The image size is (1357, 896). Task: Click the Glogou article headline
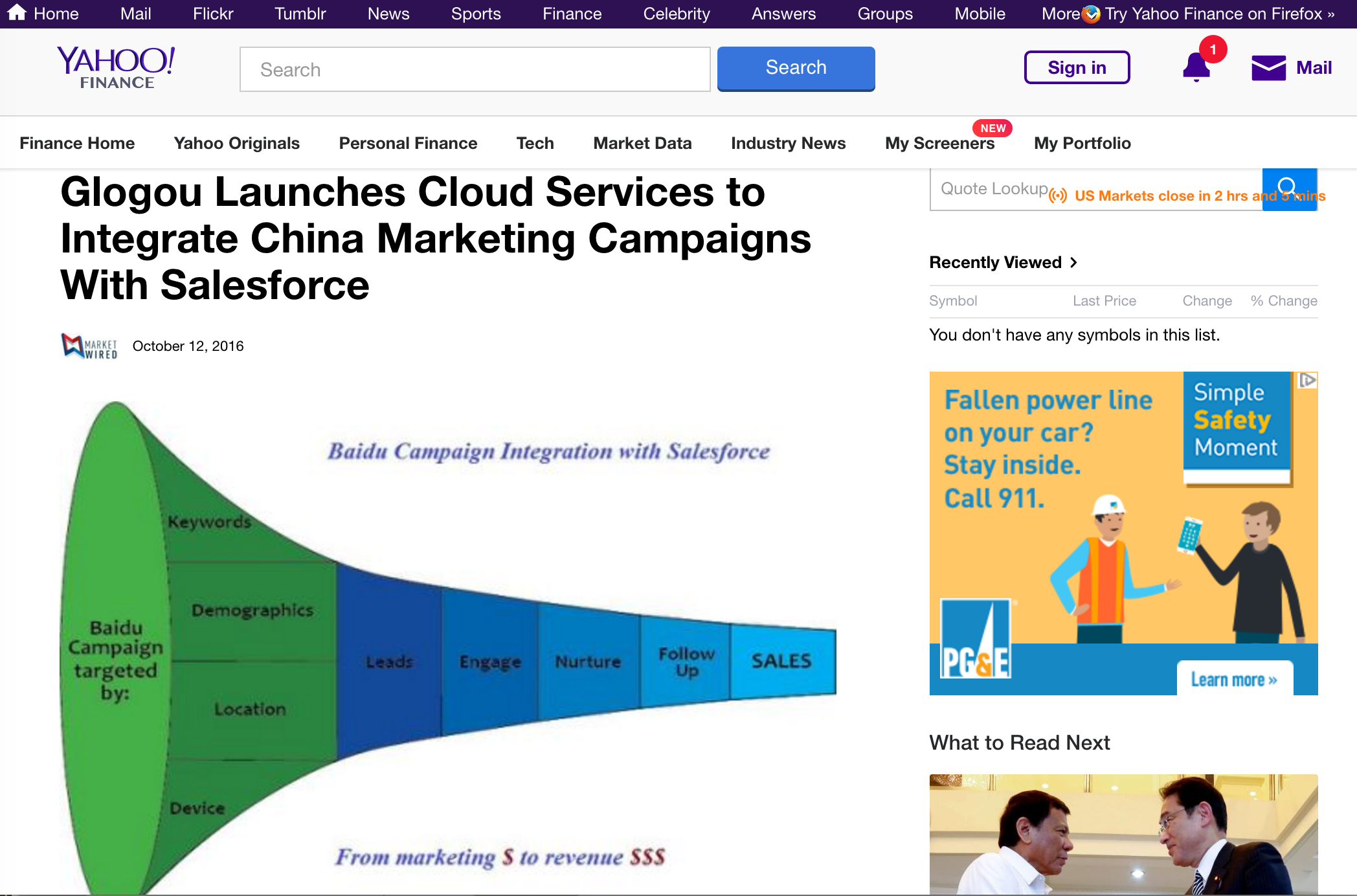coord(435,238)
